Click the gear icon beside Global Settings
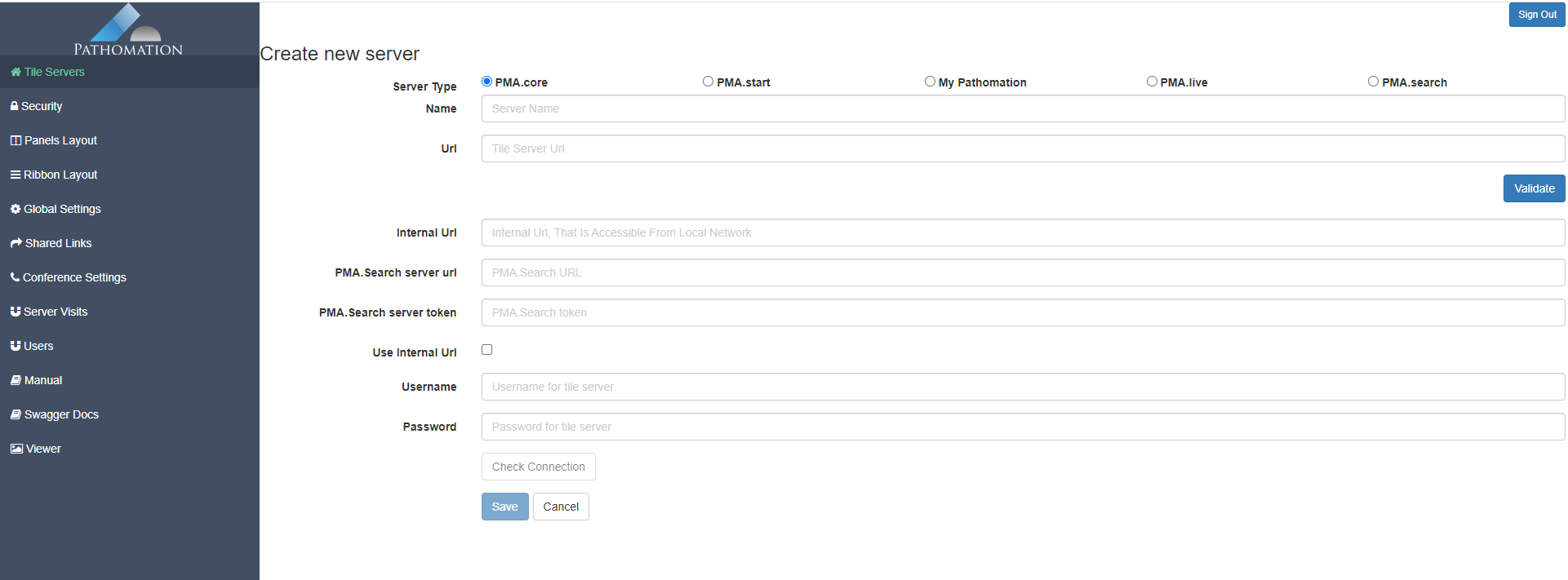 click(15, 209)
